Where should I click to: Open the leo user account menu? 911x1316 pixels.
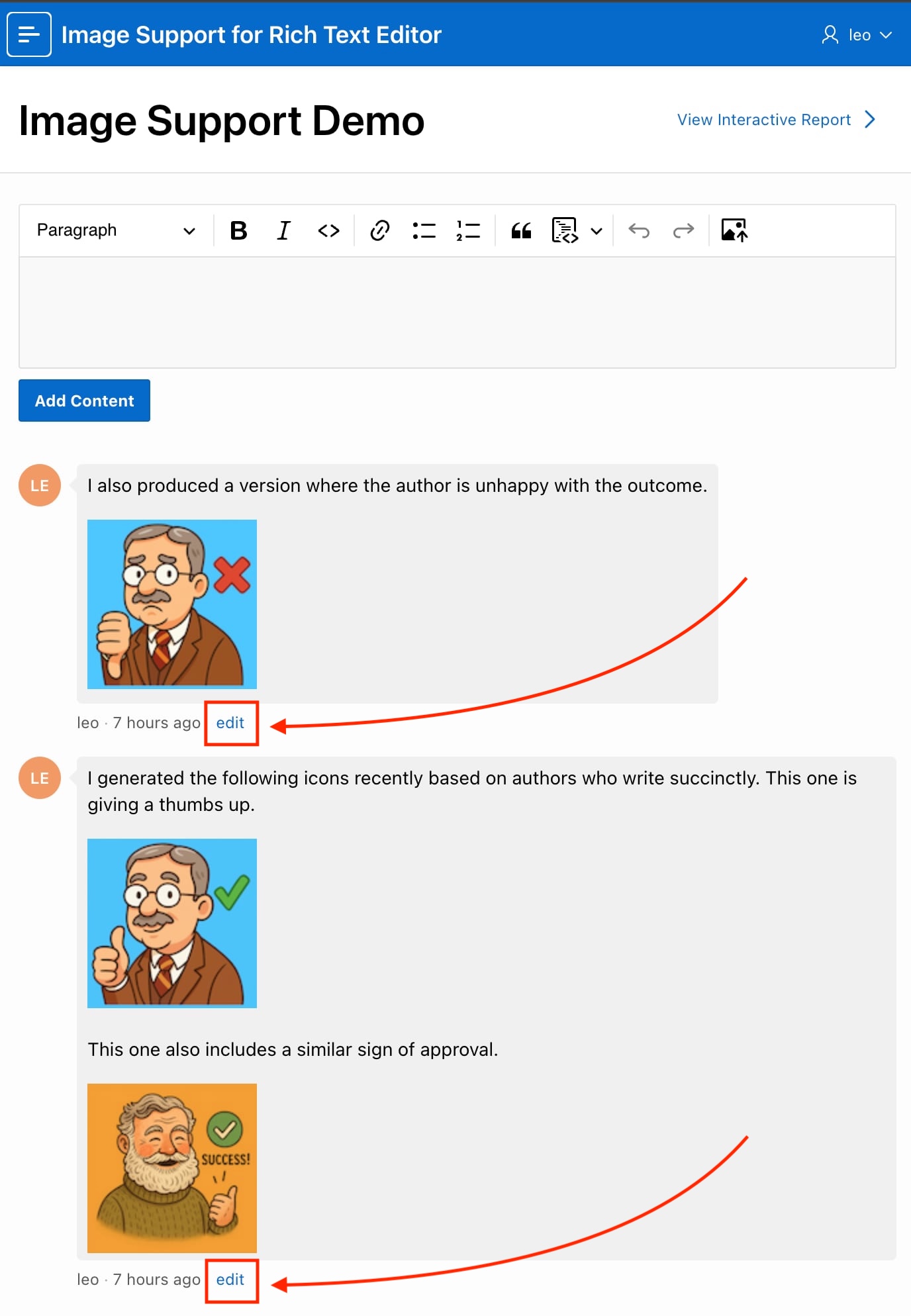click(857, 35)
